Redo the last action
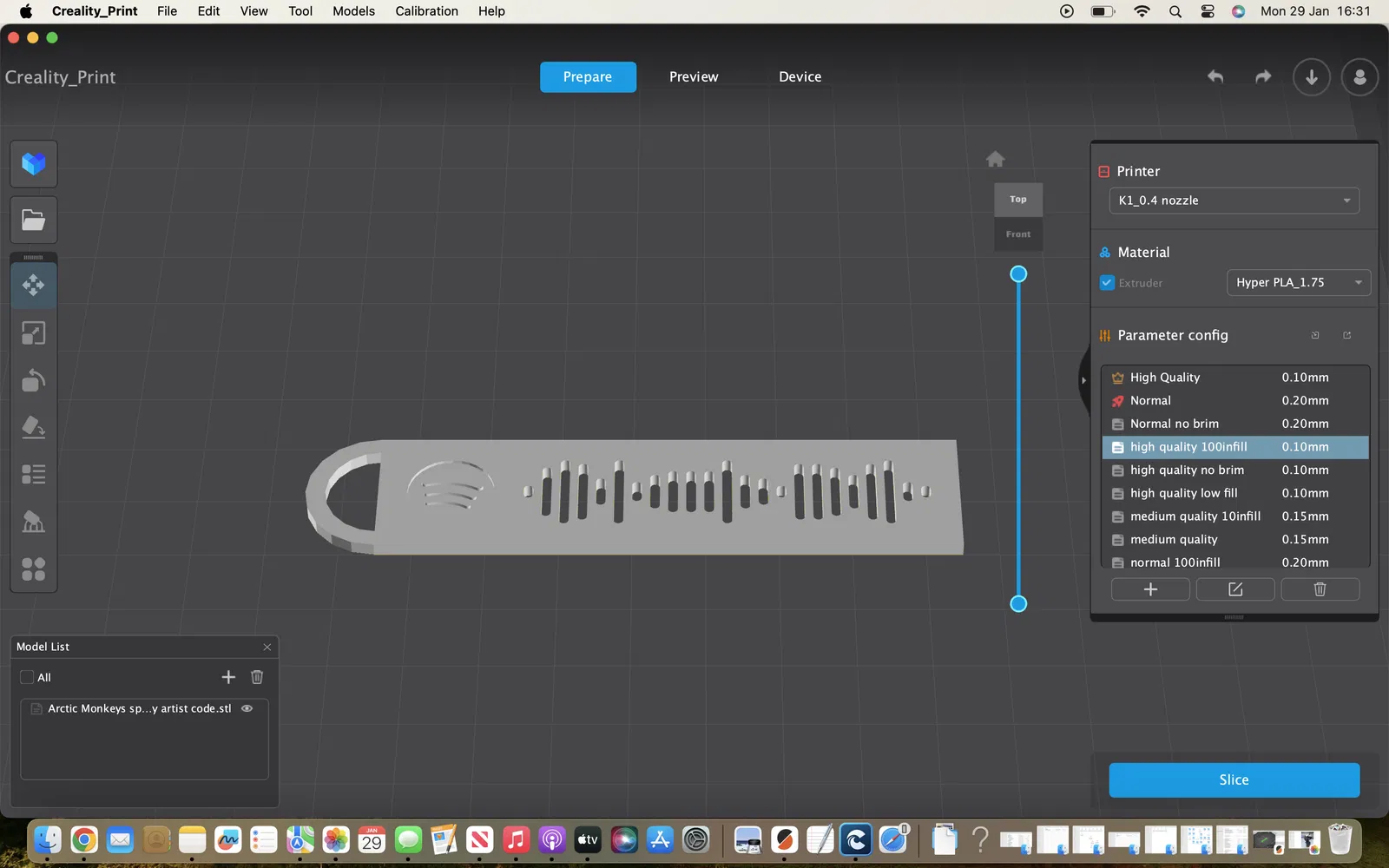The width and height of the screenshot is (1389, 868). [x=1263, y=77]
